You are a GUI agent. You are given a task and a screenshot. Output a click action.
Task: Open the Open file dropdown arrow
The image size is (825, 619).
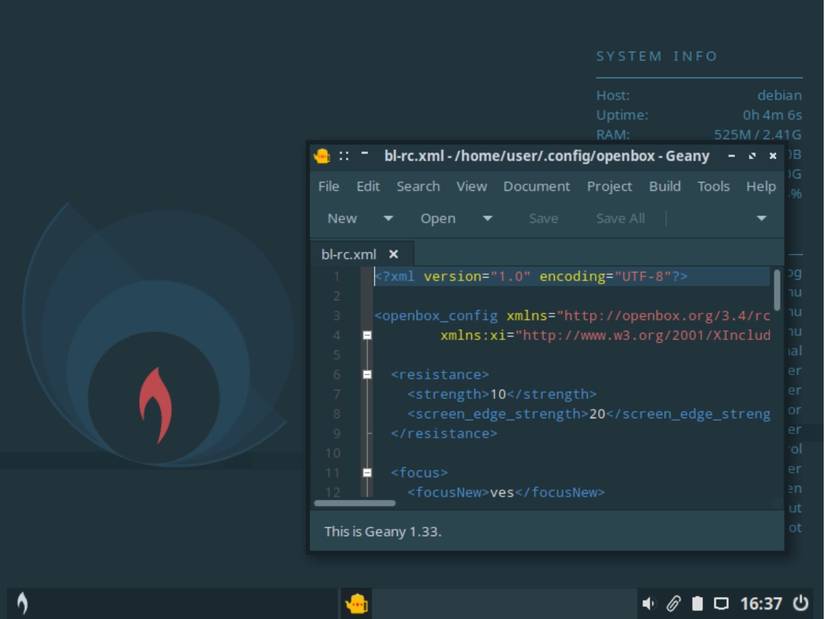[486, 218]
